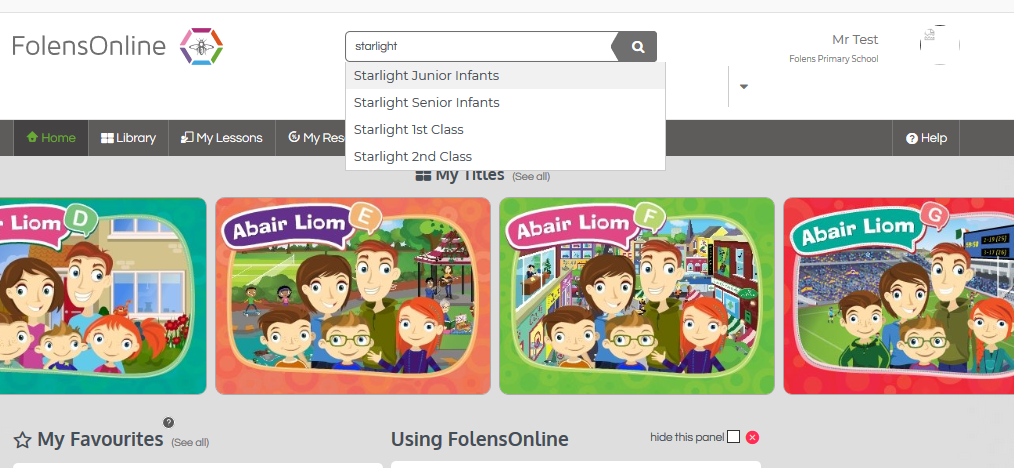Choose Starlight 2nd Class from suggestions
This screenshot has width=1014, height=468.
coord(412,156)
